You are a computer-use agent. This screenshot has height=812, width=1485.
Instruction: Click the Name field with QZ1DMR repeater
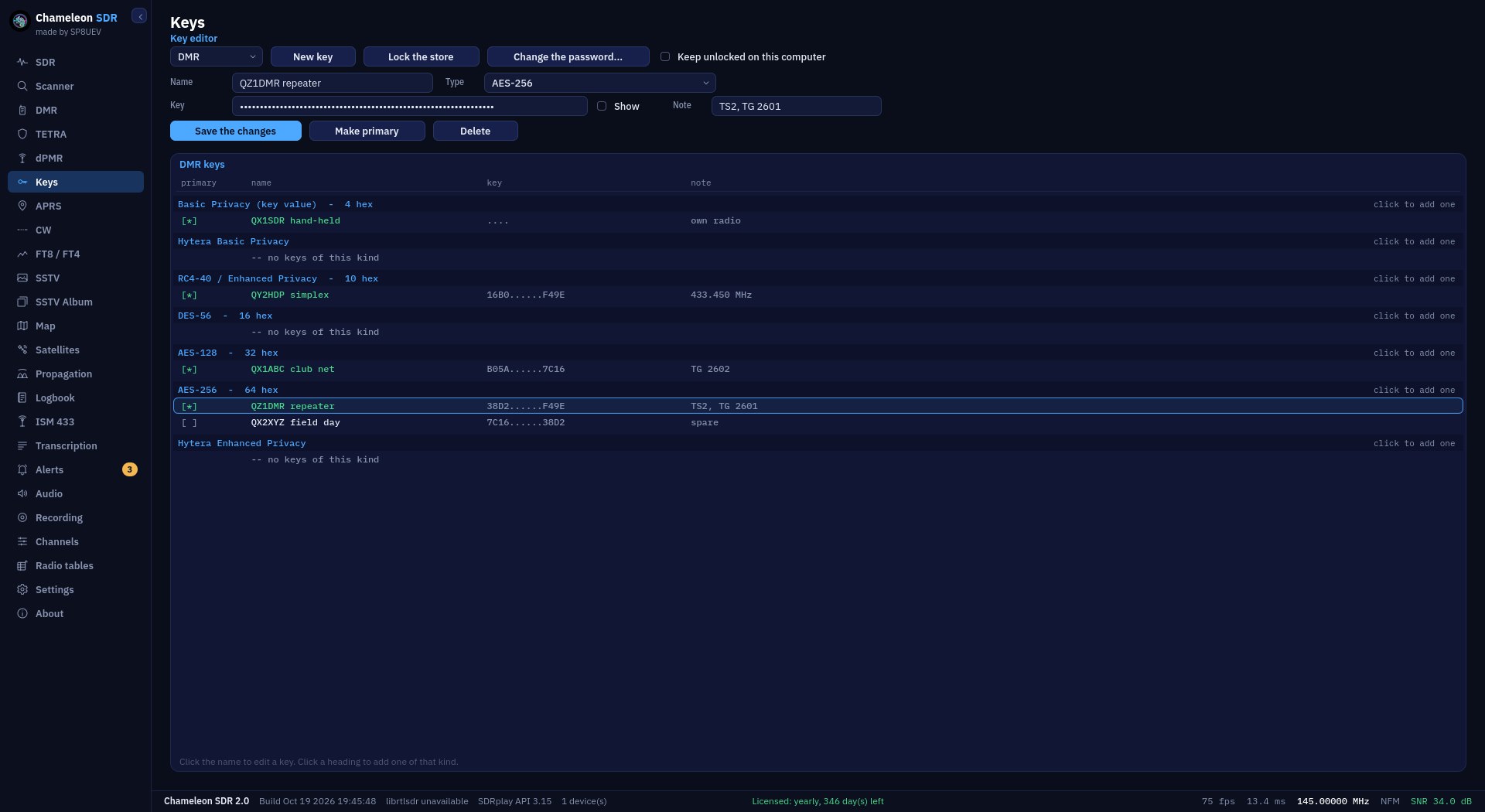click(333, 83)
